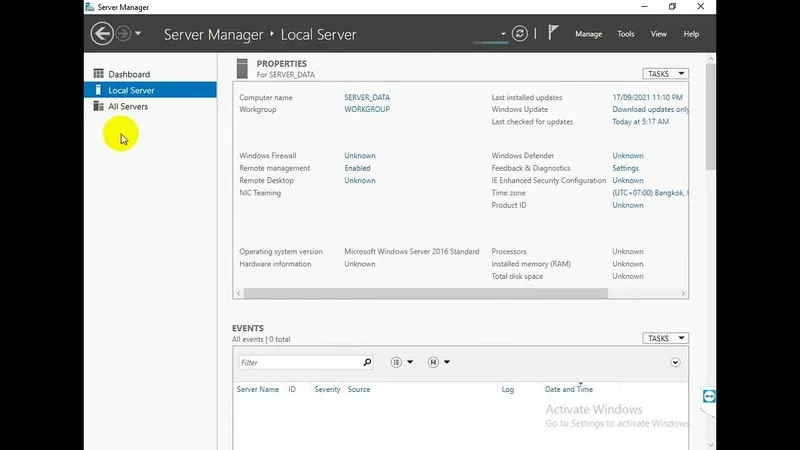Open the Events TASKS dropdown
Screen dimensions: 800x450
(x=665, y=338)
